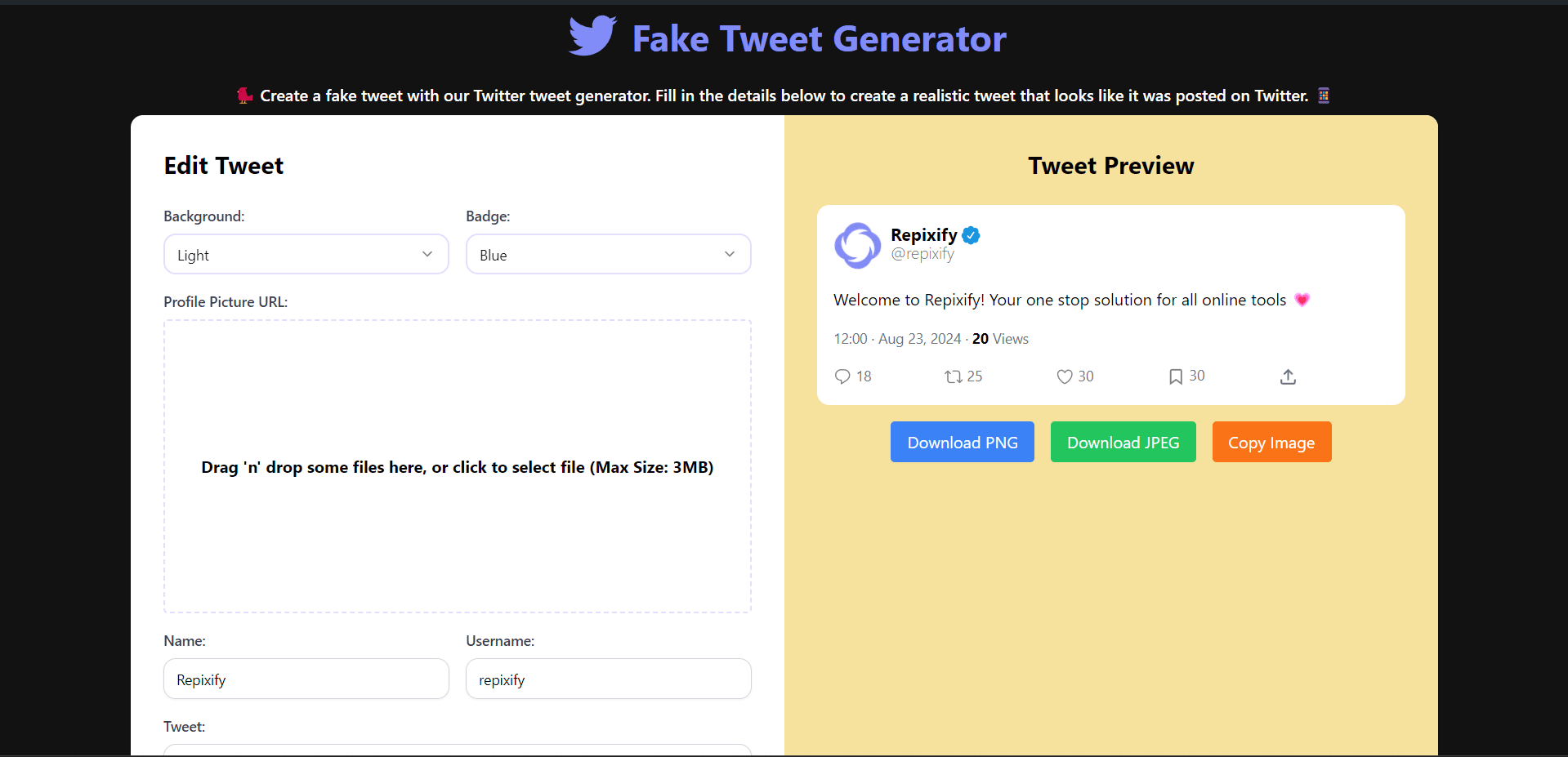Open the Badge dropdown set to Blue

click(608, 254)
